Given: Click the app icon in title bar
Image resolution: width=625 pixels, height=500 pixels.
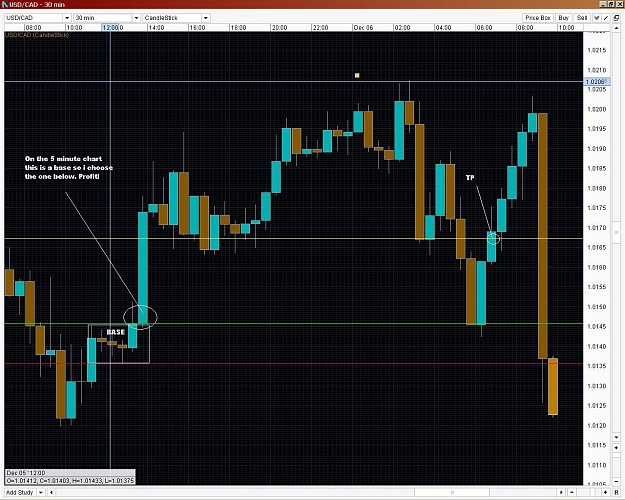Looking at the screenshot, I should coord(5,4).
